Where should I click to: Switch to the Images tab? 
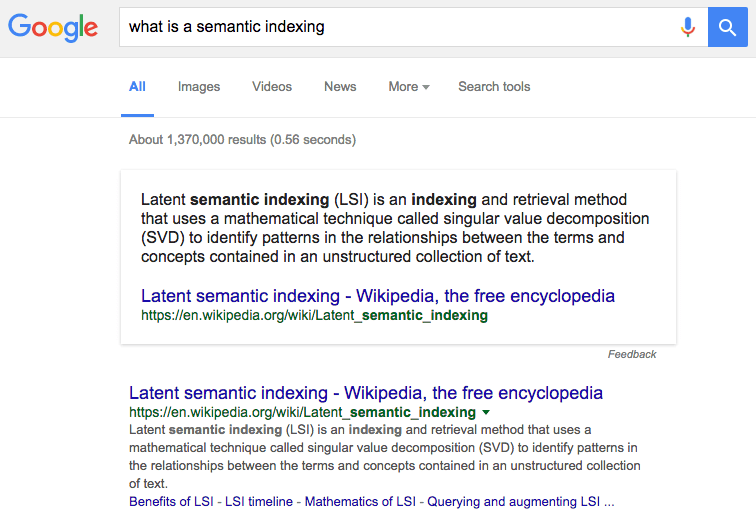coord(199,87)
